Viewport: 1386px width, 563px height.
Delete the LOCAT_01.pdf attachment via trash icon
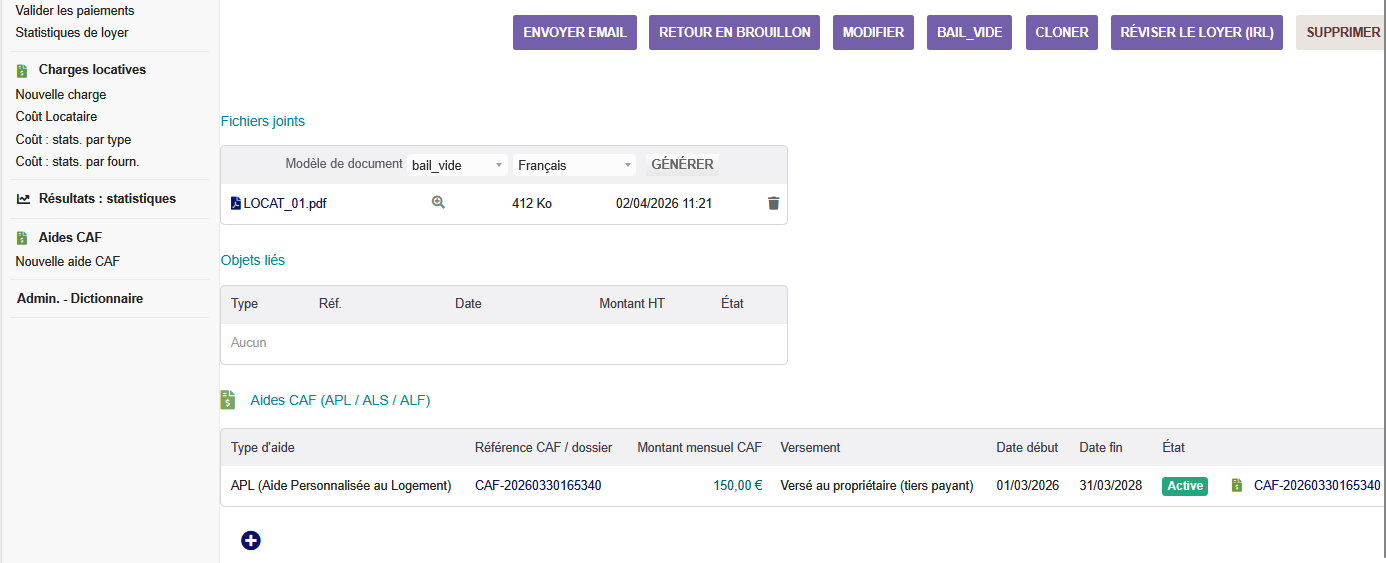(773, 203)
